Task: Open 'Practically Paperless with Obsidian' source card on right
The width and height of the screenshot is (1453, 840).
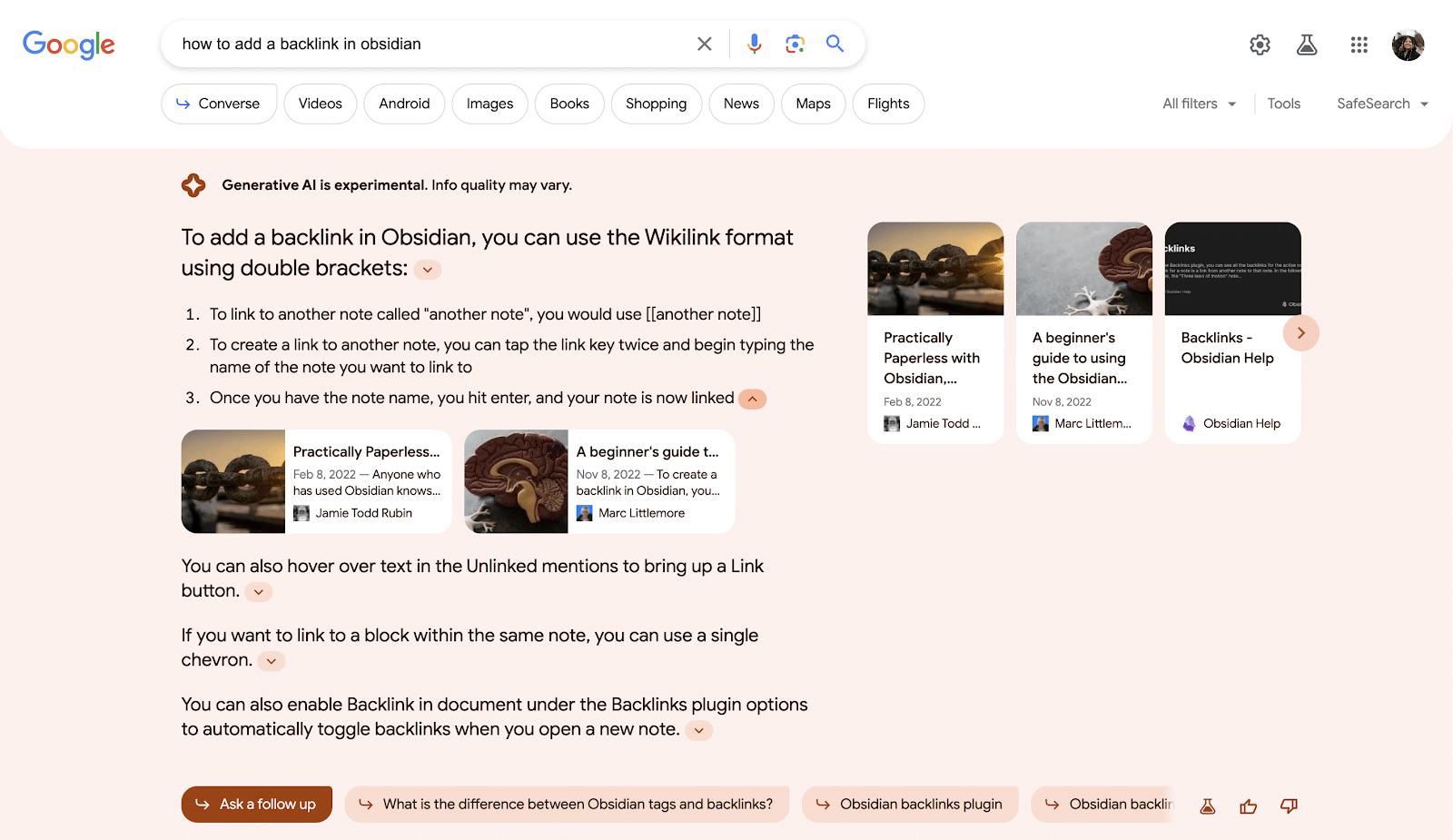Action: coord(935,333)
